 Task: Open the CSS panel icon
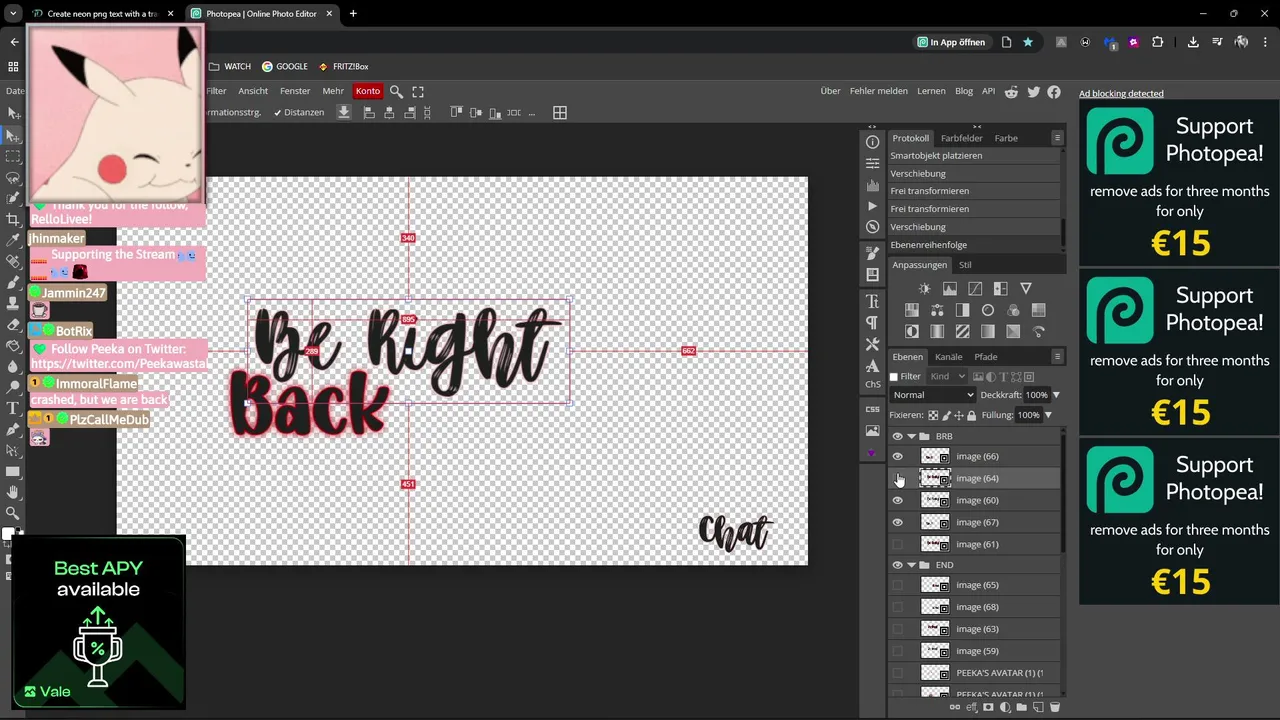[x=872, y=409]
